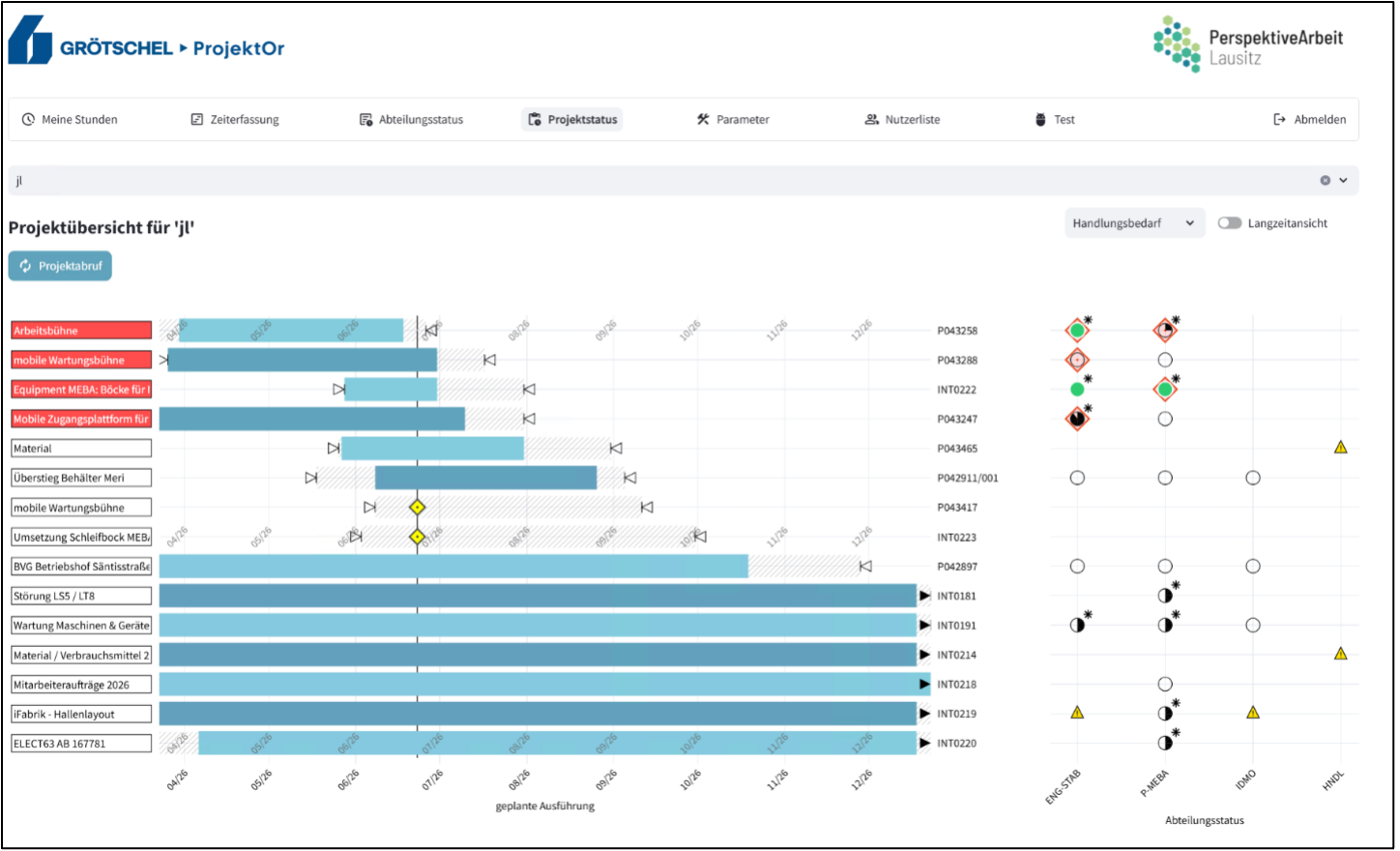Viewport: 1400px width, 851px height.
Task: Click the green status circle for INT0222 ENG-STAB
Action: click(x=1077, y=390)
